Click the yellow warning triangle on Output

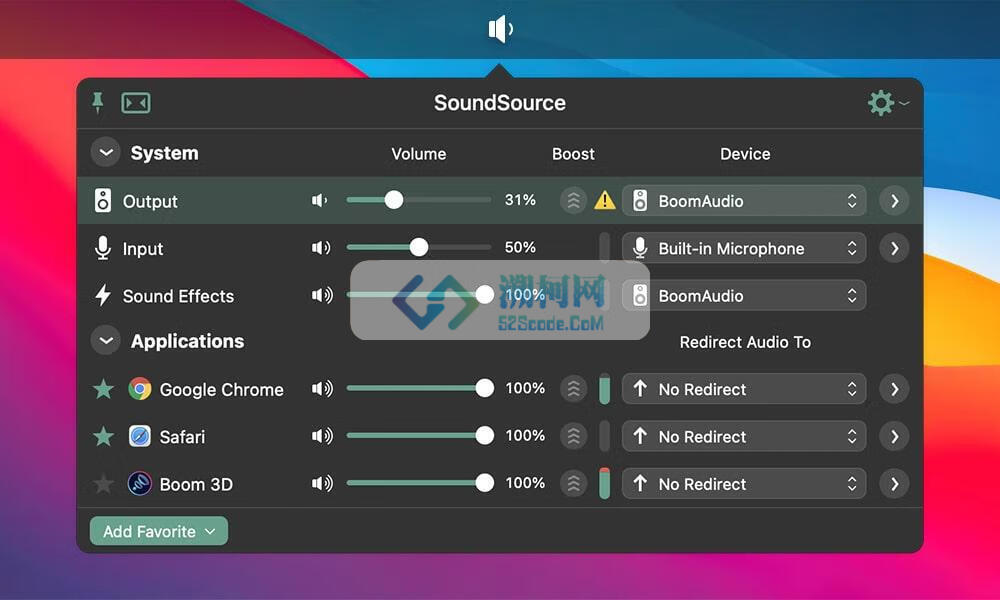click(605, 200)
